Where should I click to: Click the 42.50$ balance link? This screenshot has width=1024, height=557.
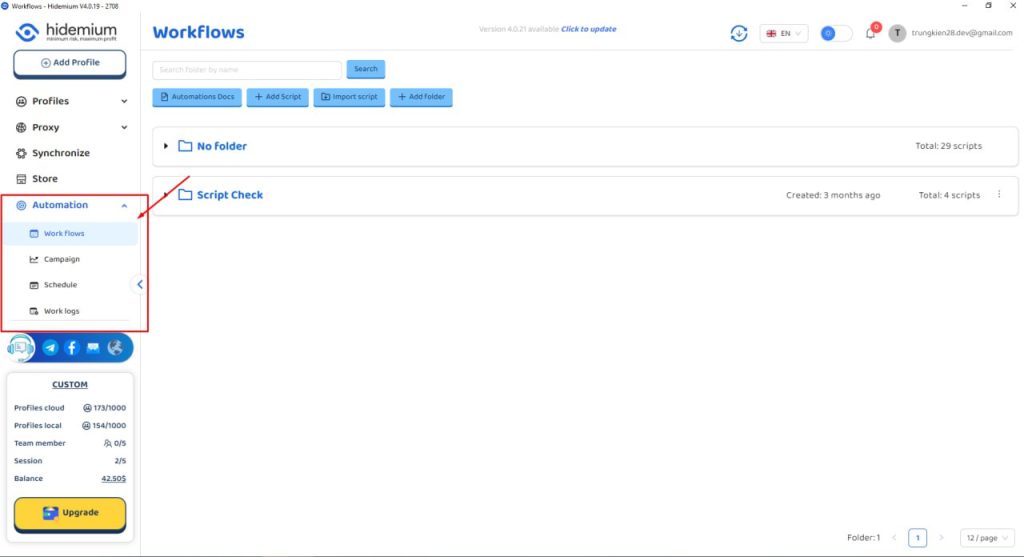pos(114,479)
